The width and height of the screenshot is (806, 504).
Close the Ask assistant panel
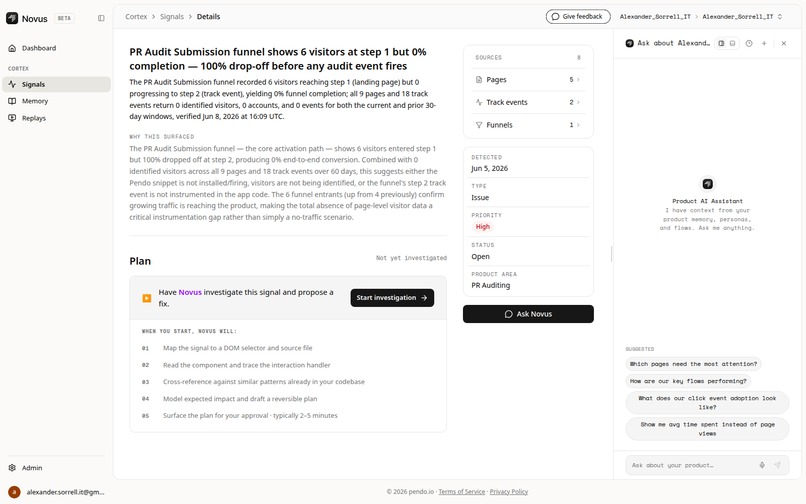[x=784, y=44]
